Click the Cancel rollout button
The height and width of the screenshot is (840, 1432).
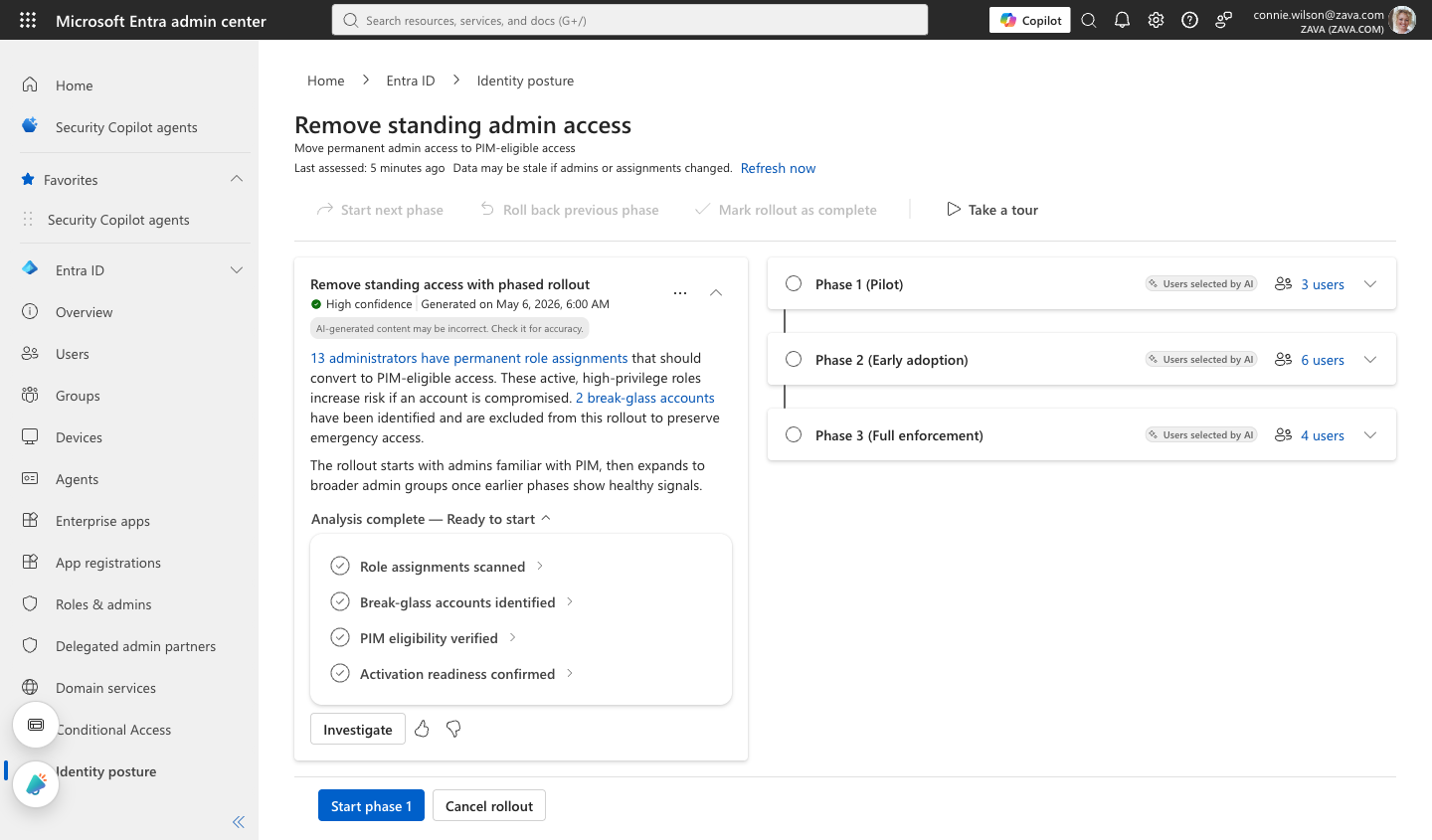(x=489, y=805)
